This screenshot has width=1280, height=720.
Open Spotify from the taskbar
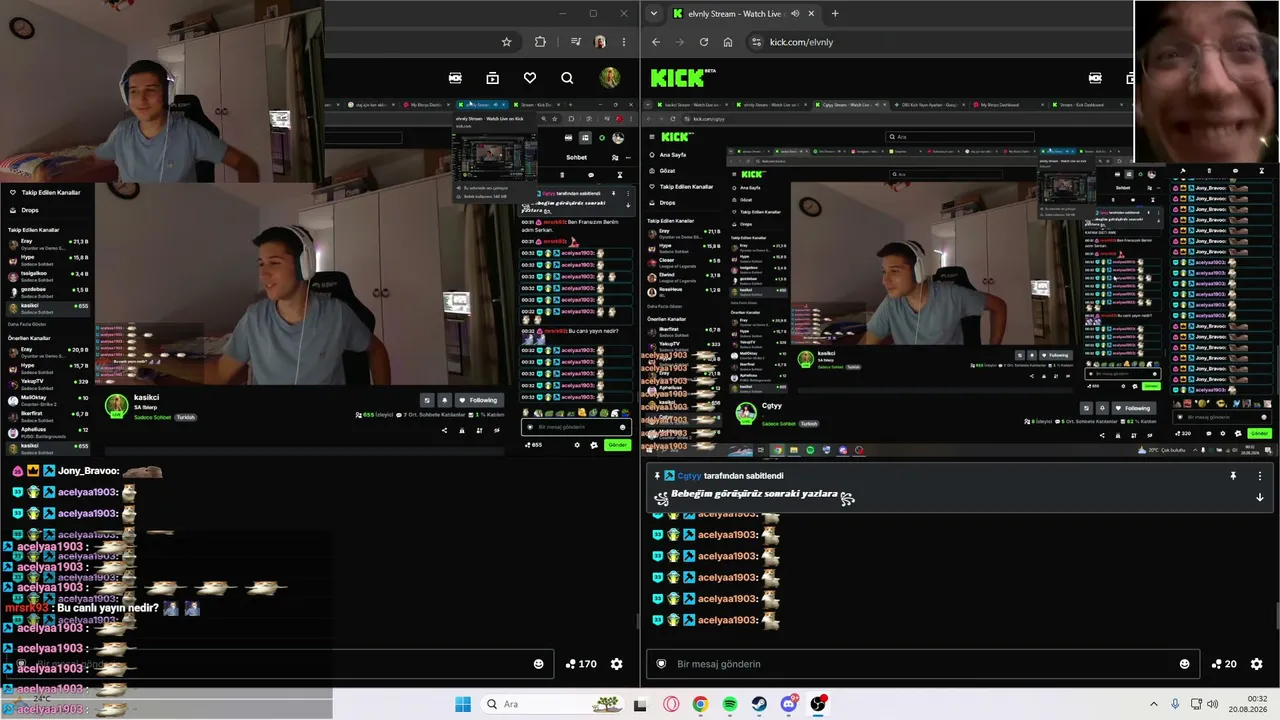(x=730, y=704)
